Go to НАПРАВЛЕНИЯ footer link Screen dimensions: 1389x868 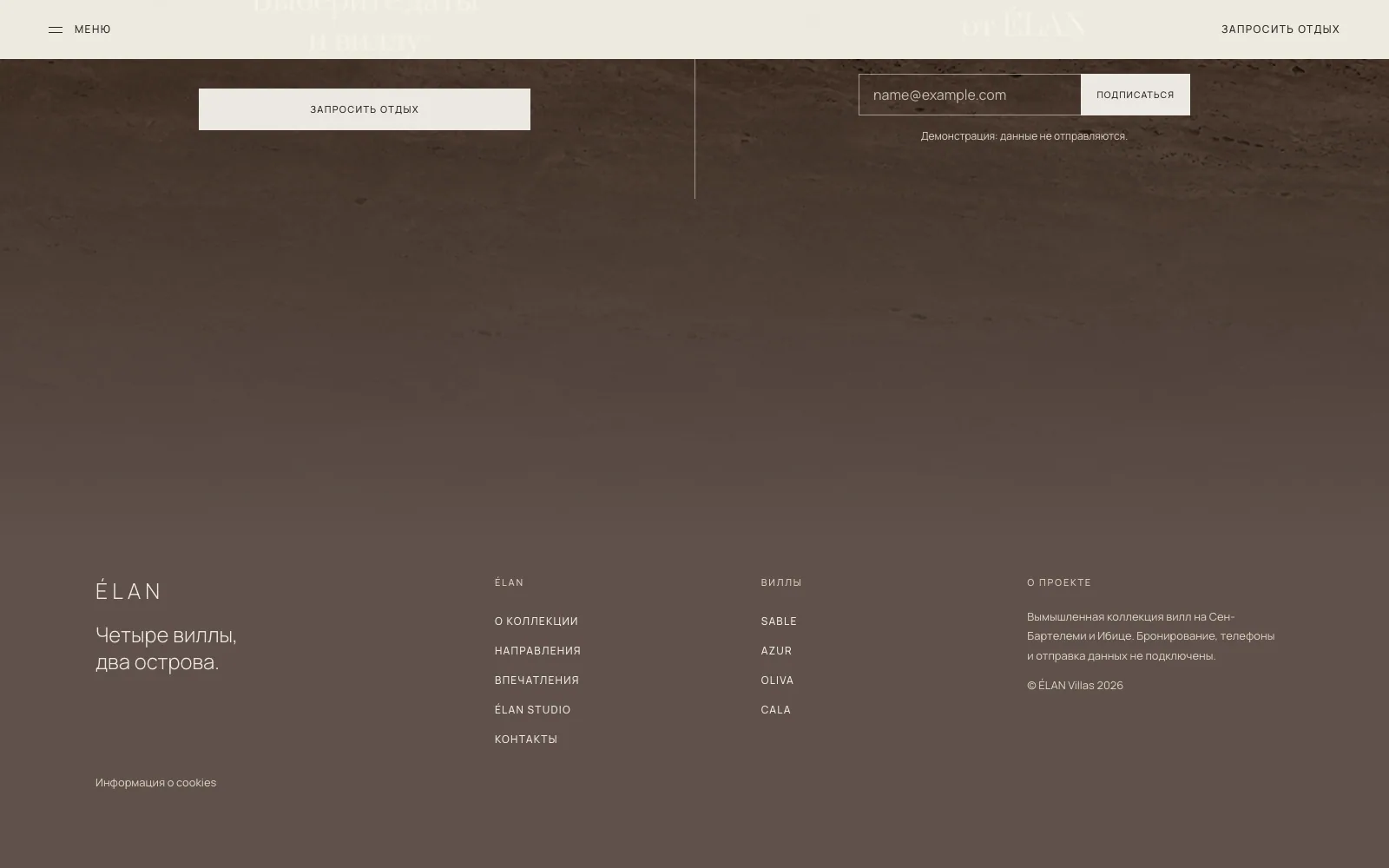coord(538,651)
